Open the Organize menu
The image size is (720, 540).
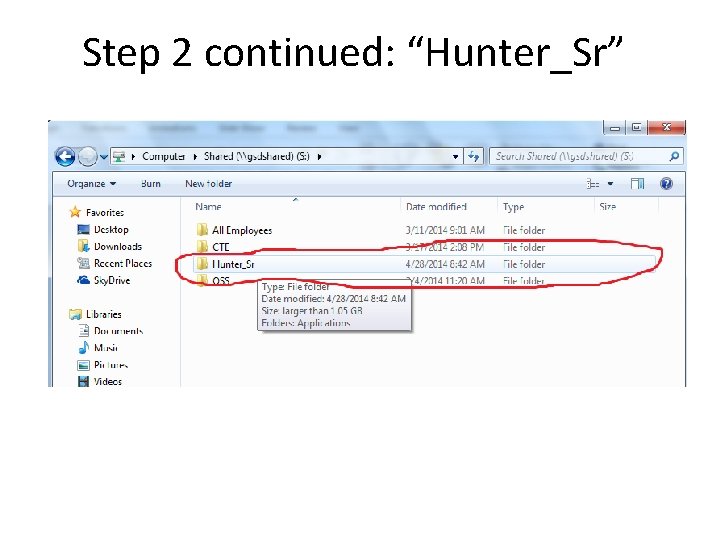91,184
